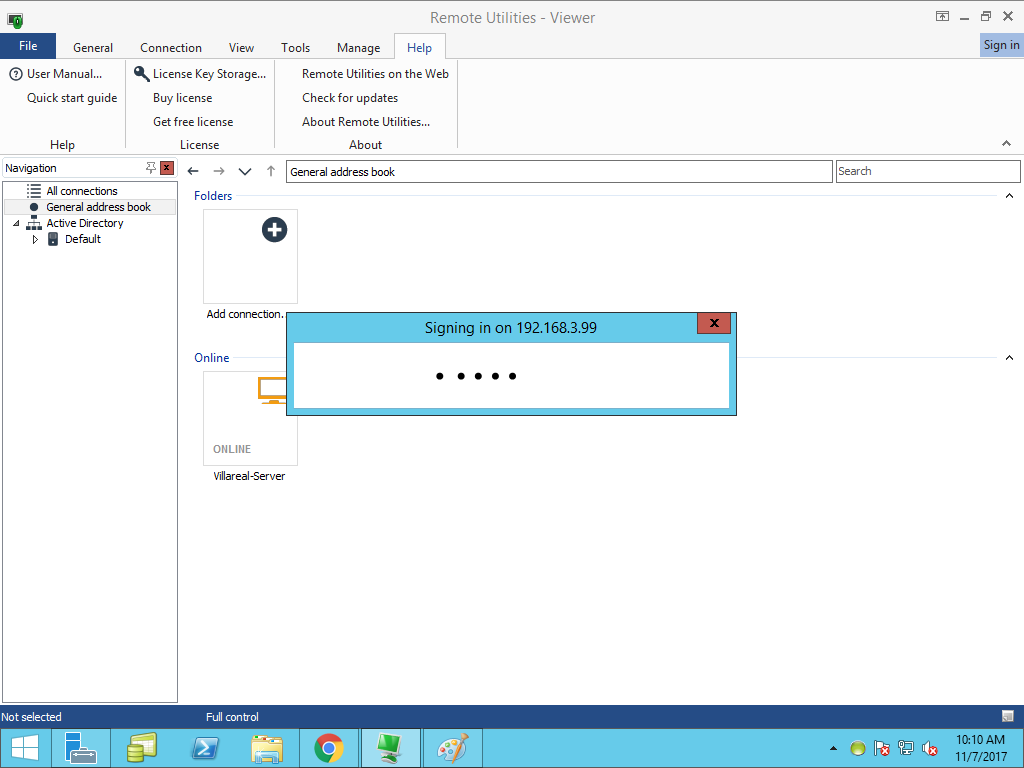The height and width of the screenshot is (768, 1024).
Task: Click Check for updates
Action: click(x=350, y=98)
